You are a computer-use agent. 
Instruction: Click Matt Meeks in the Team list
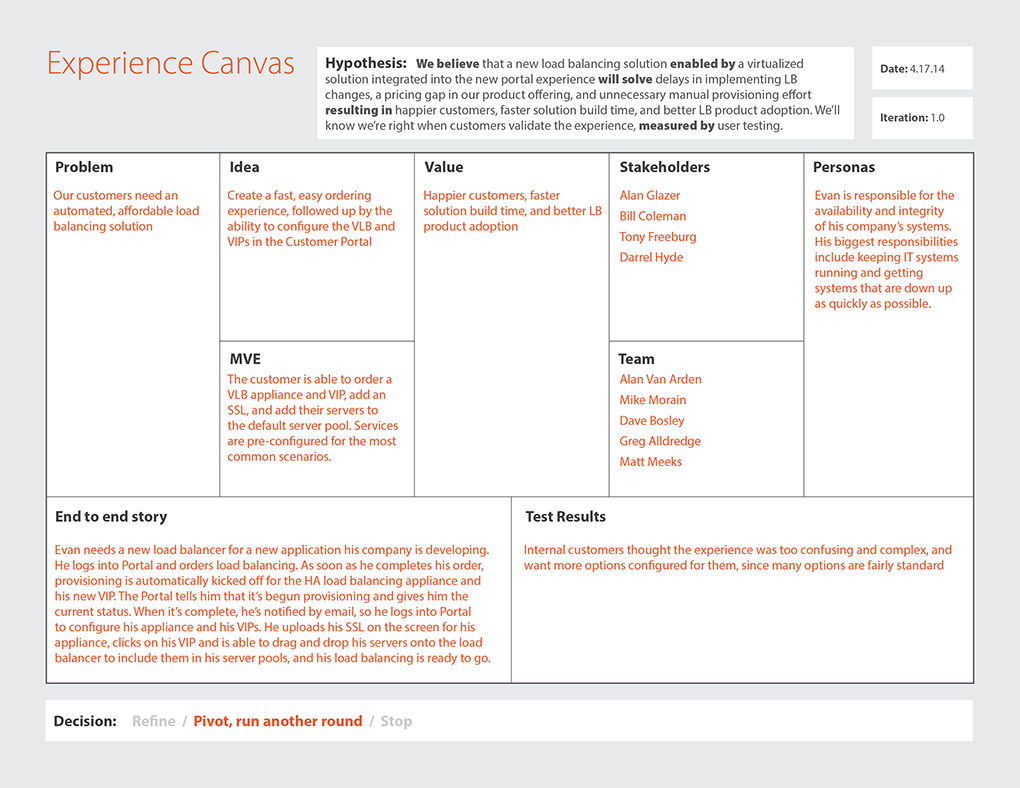click(650, 462)
